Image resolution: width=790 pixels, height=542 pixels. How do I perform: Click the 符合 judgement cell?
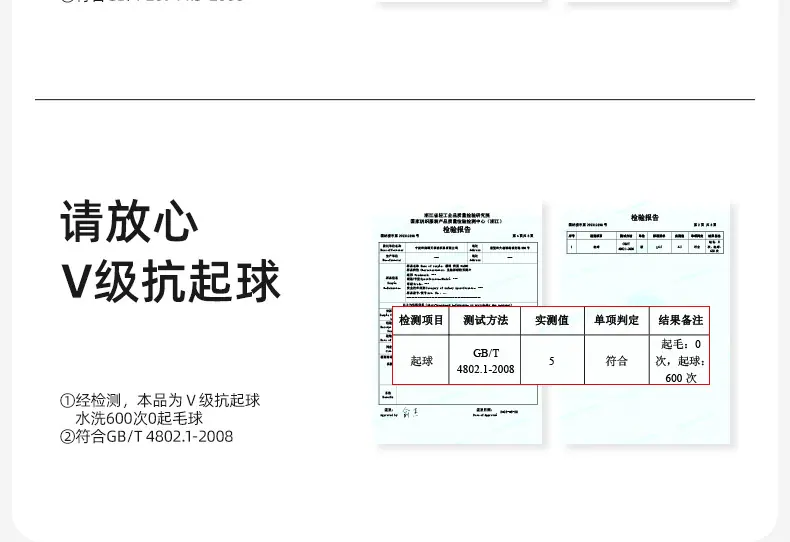coord(617,361)
